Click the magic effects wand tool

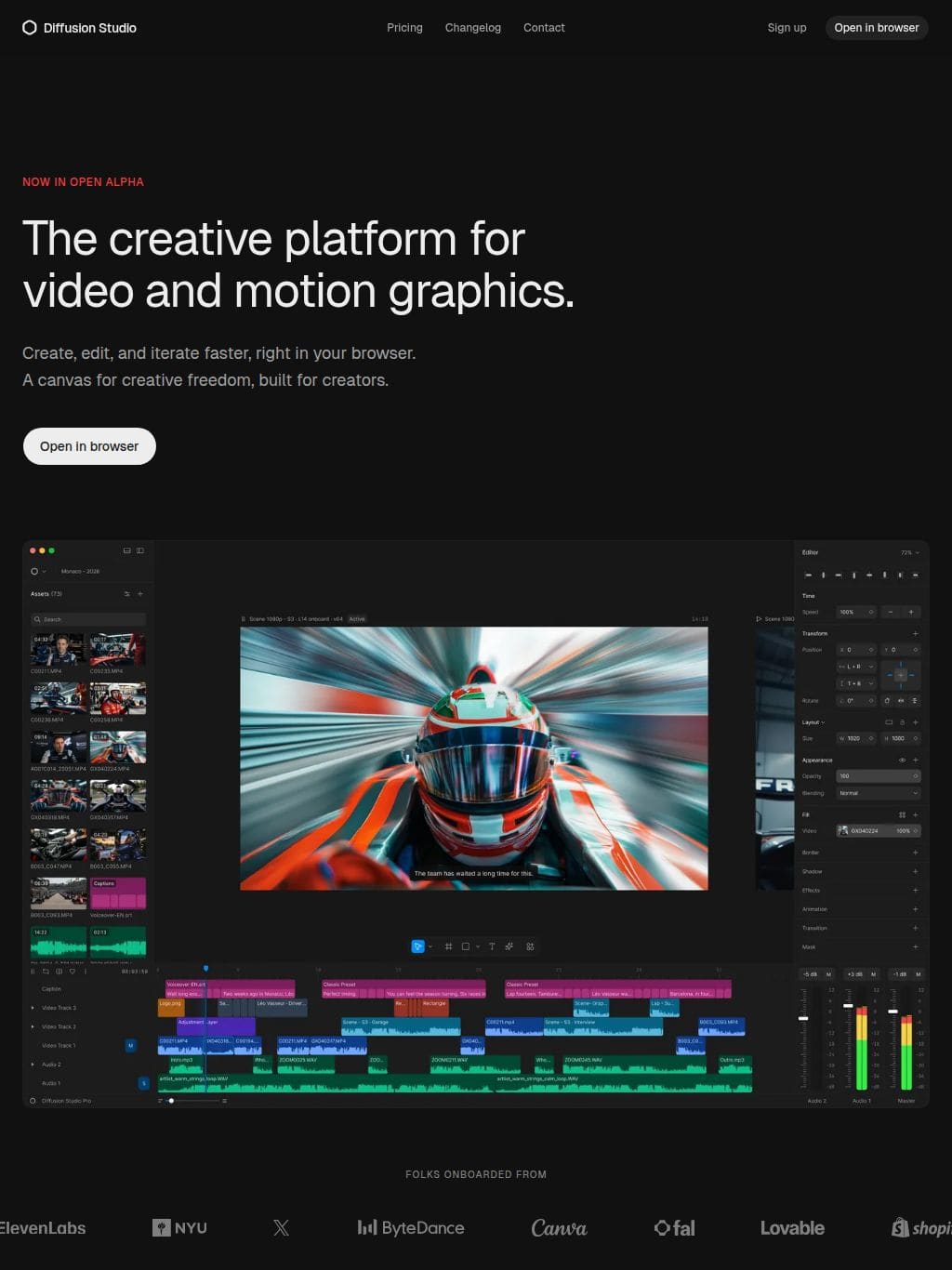509,946
